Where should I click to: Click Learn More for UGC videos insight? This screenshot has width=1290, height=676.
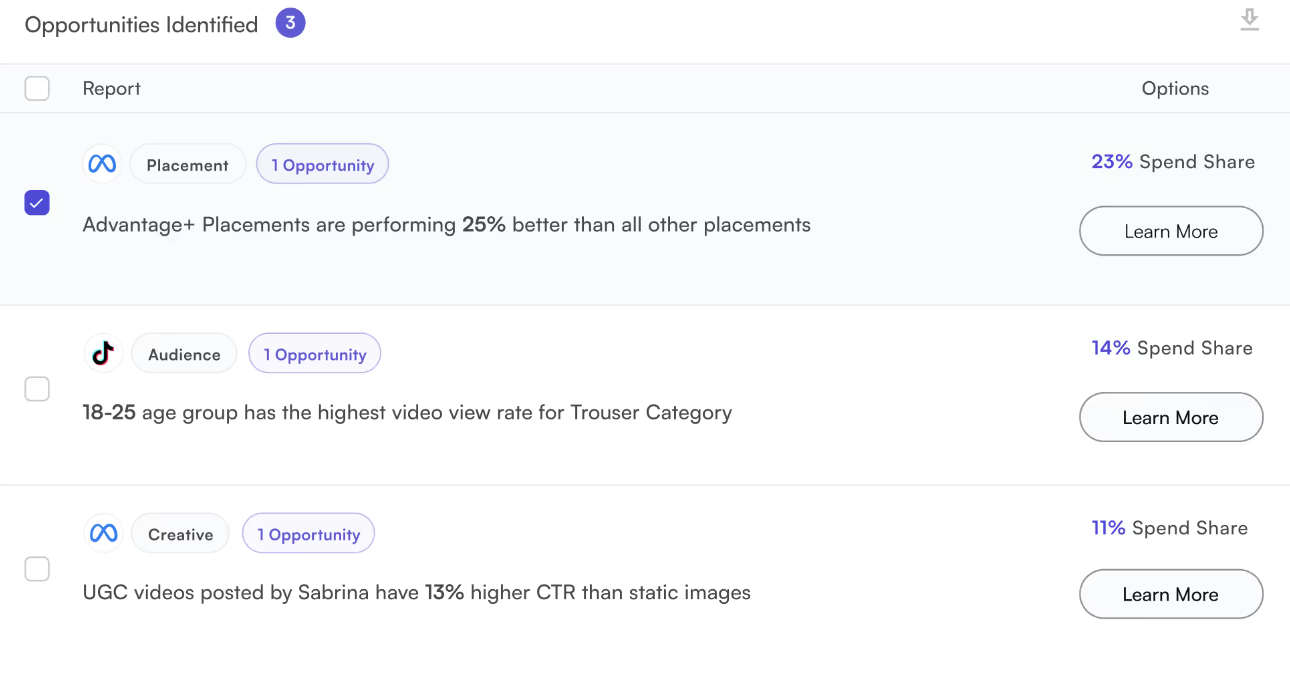[x=1171, y=595]
